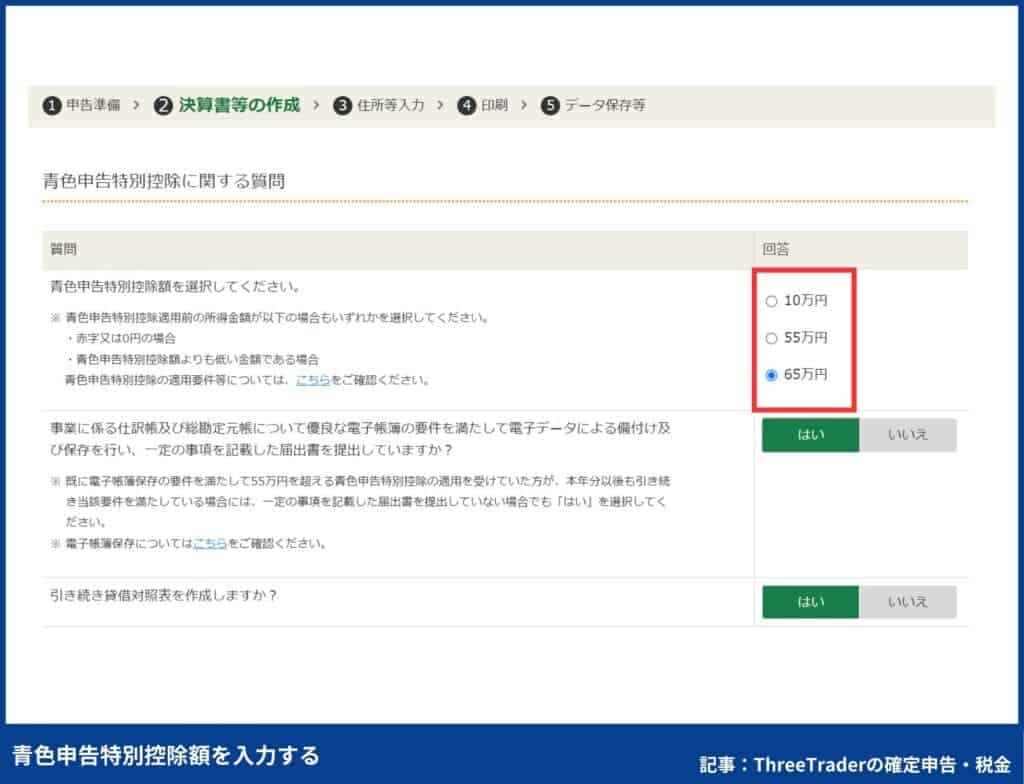This screenshot has width=1024, height=784.
Task: Choose はい for the electronic ledger question
Action: pyautogui.click(x=810, y=435)
